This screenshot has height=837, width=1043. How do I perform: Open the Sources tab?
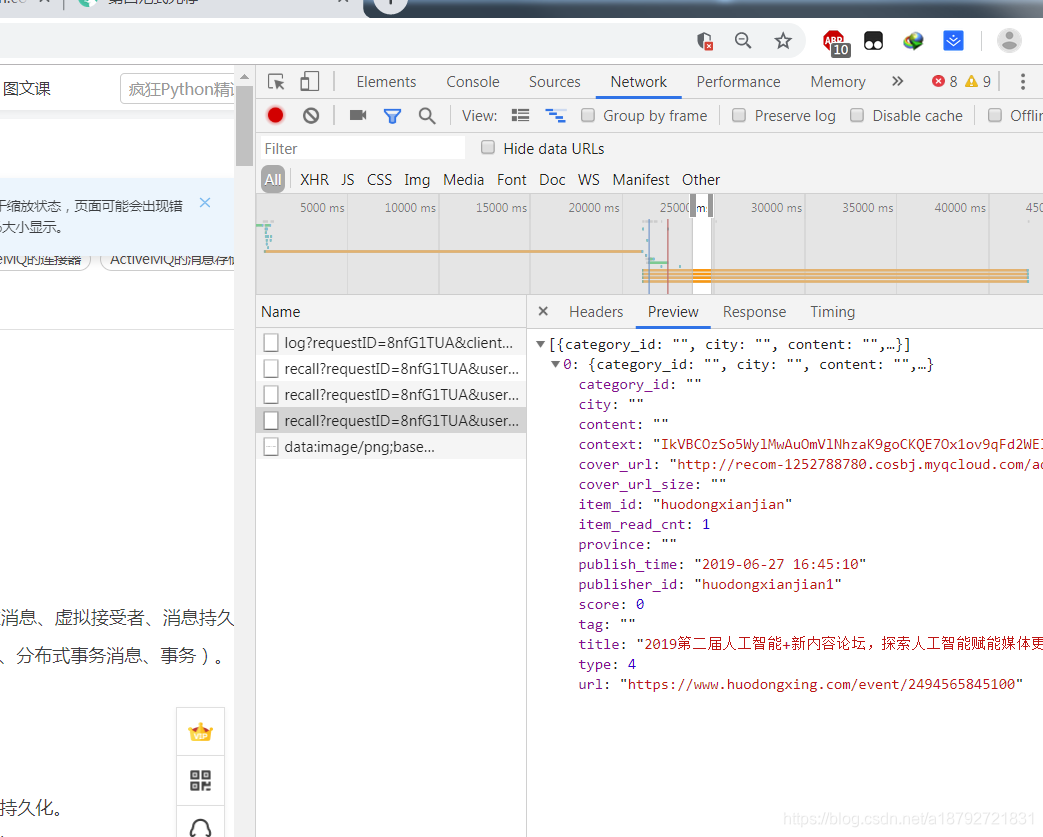[x=554, y=82]
